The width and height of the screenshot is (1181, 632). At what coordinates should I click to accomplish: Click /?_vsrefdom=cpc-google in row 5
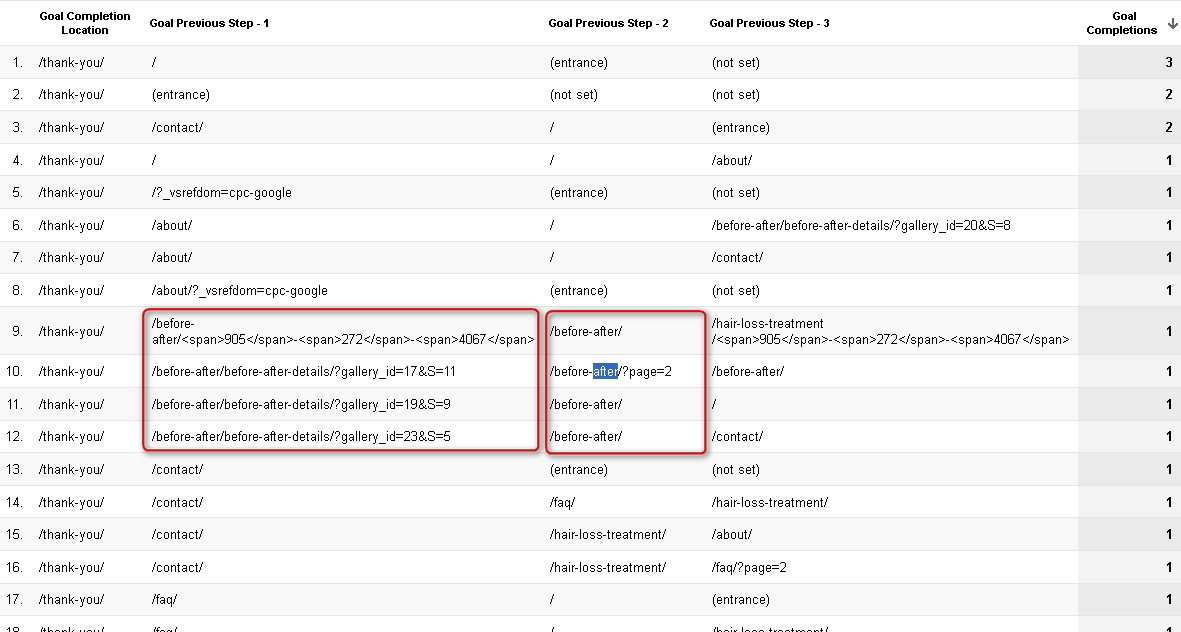(221, 192)
